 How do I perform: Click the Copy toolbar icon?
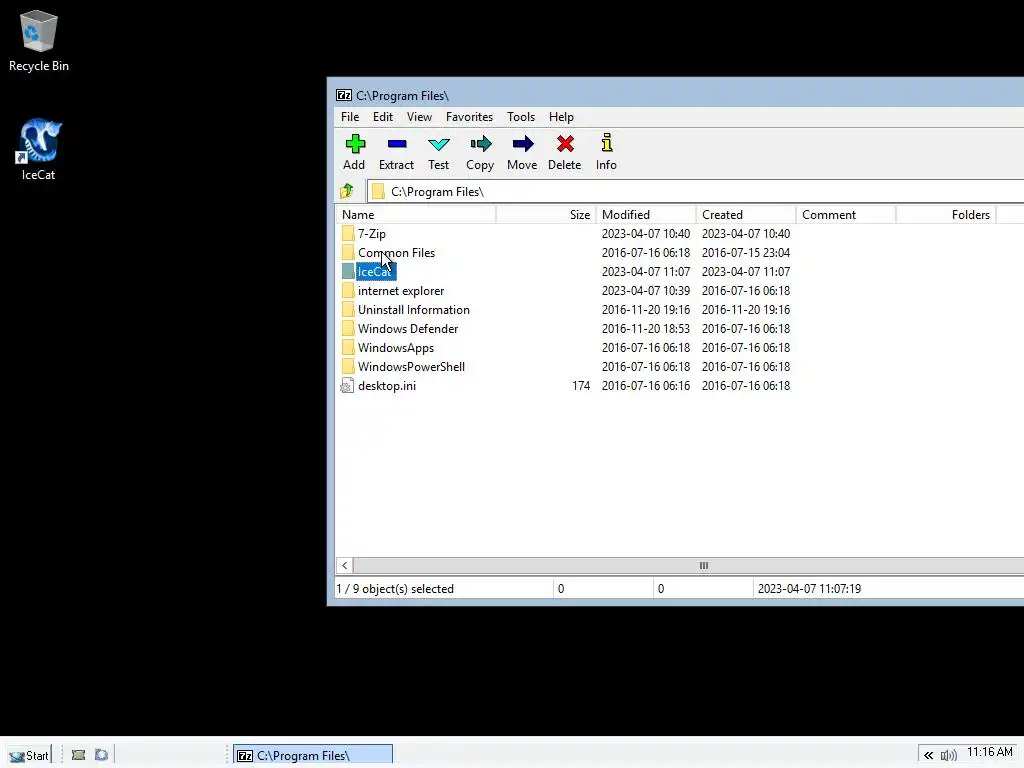(481, 144)
